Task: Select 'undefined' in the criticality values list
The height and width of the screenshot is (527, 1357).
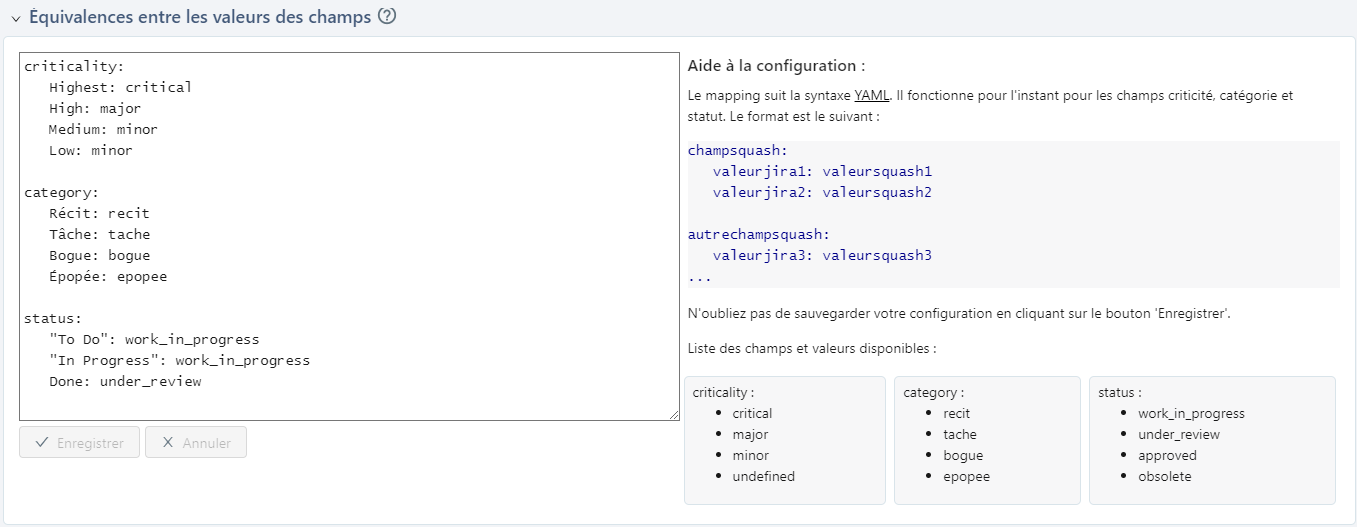Action: (763, 476)
